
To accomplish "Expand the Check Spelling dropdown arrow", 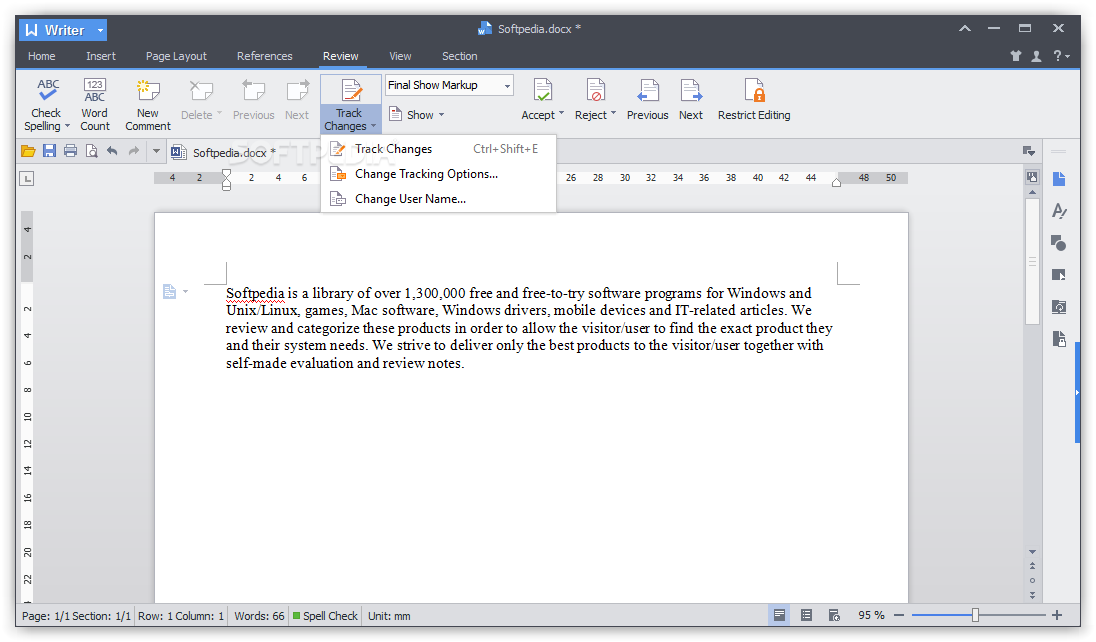I will click(x=68, y=127).
